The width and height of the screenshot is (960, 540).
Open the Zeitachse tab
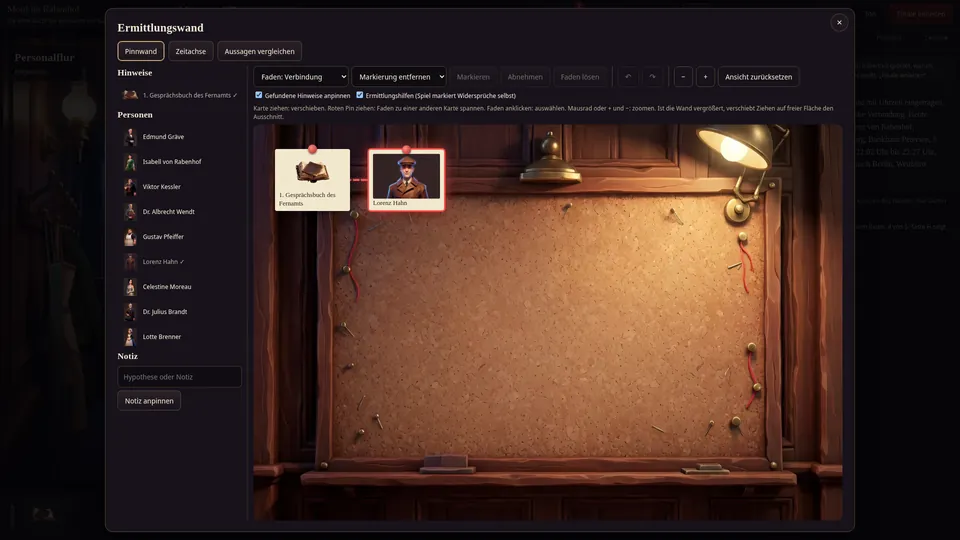pos(190,51)
